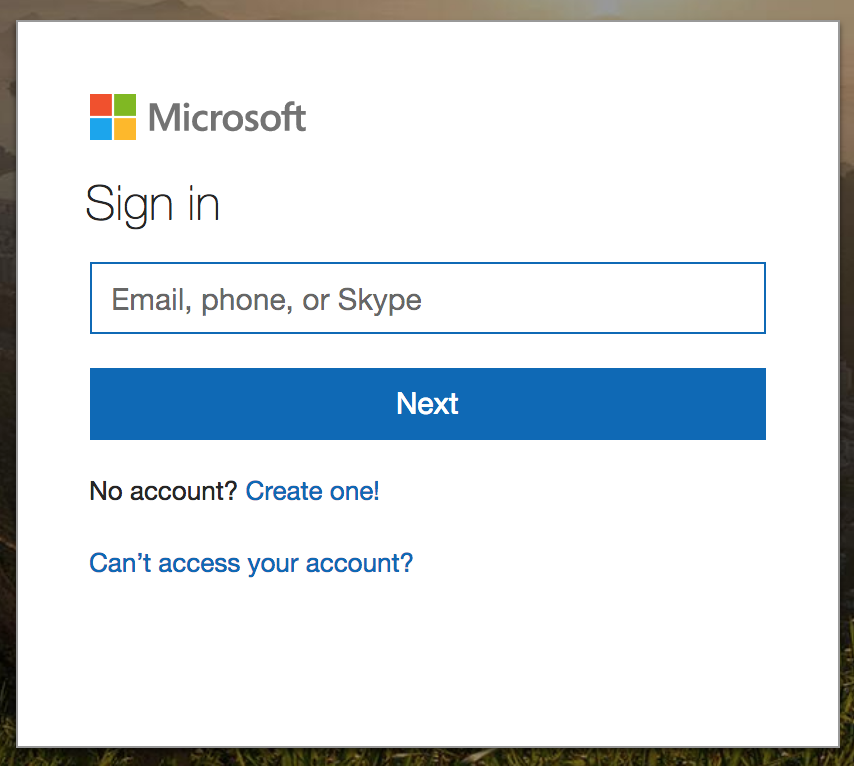Image resolution: width=854 pixels, height=766 pixels.
Task: Click the background photo above the dialog
Action: click(427, 9)
